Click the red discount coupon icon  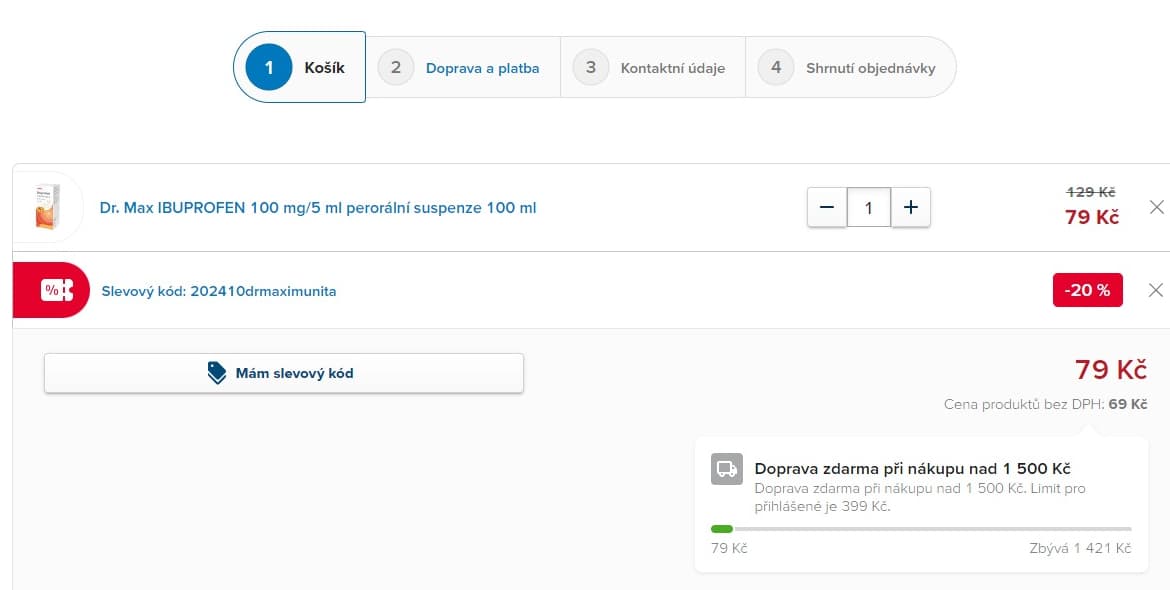(x=51, y=290)
